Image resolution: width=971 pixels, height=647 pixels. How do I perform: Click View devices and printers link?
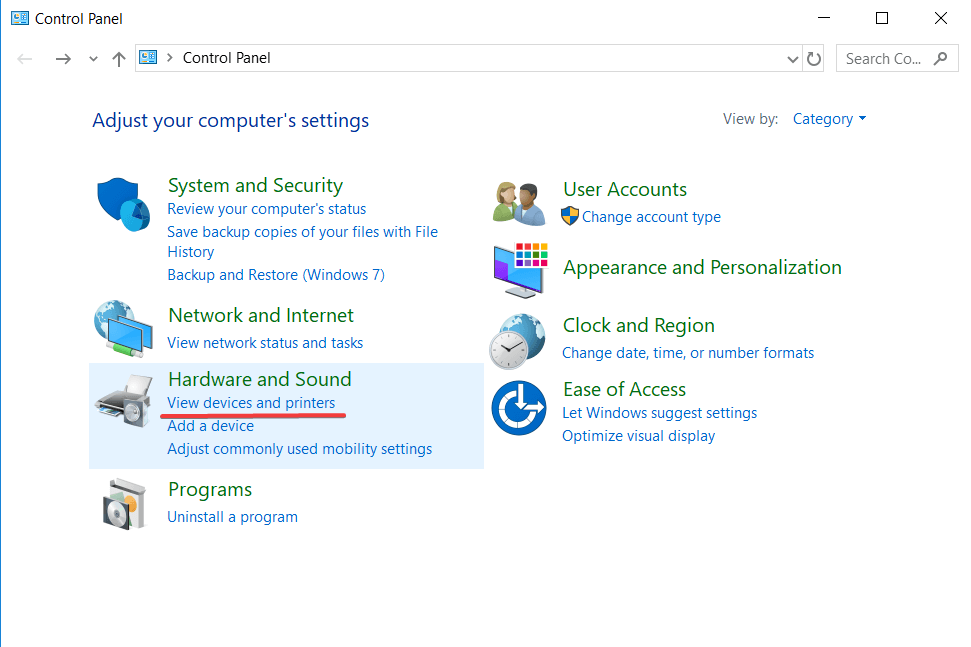click(251, 403)
